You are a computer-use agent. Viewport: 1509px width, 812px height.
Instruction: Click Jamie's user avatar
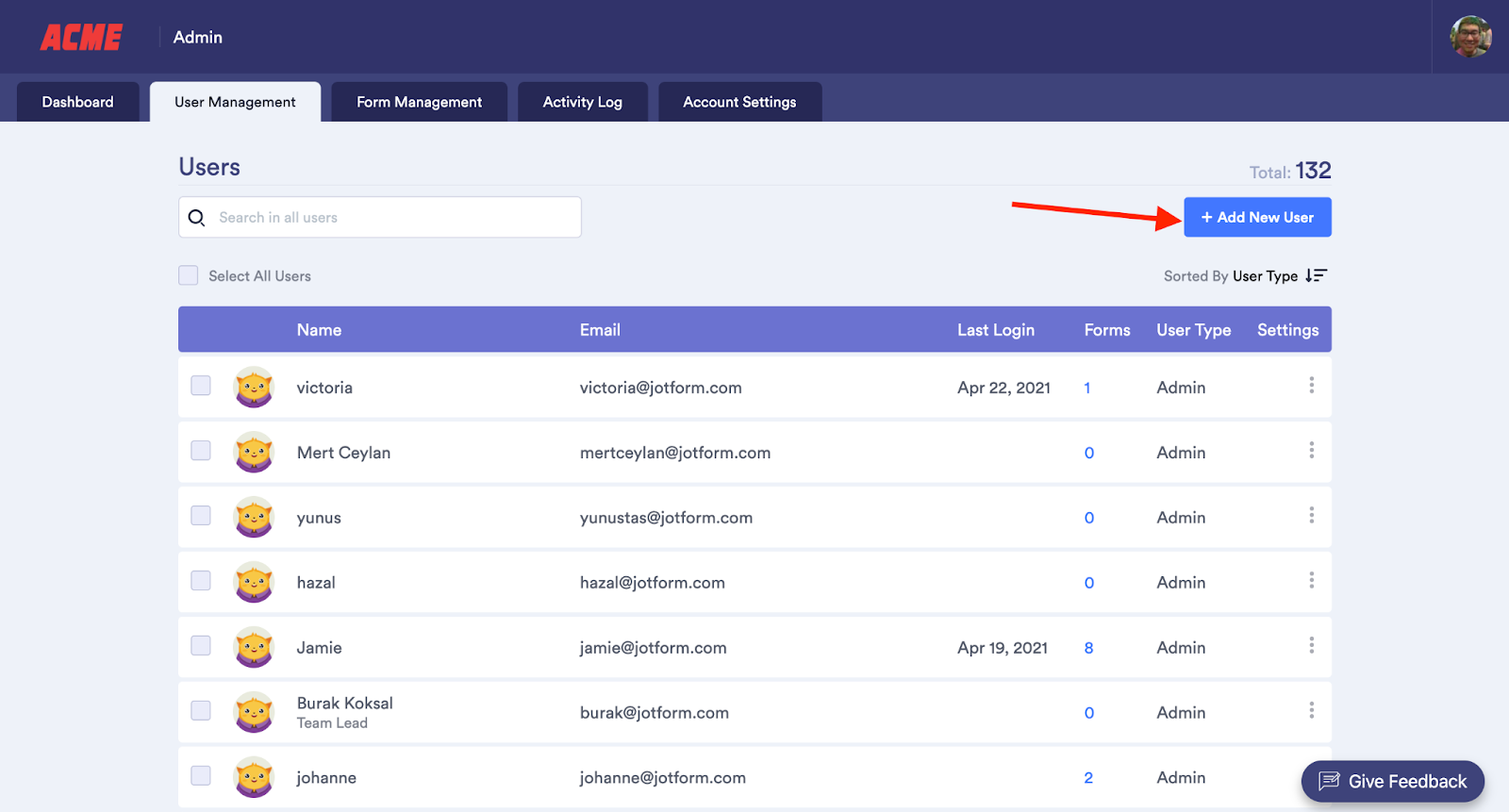pos(254,648)
